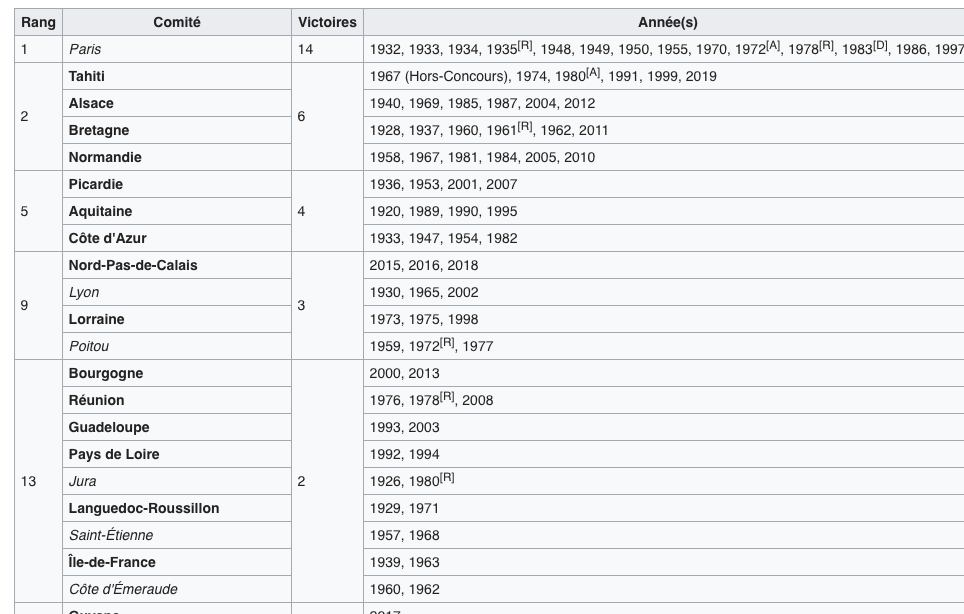The height and width of the screenshot is (614, 964).
Task: Click the [R] footnote in Bretagne row
Action: pyautogui.click(x=525, y=127)
